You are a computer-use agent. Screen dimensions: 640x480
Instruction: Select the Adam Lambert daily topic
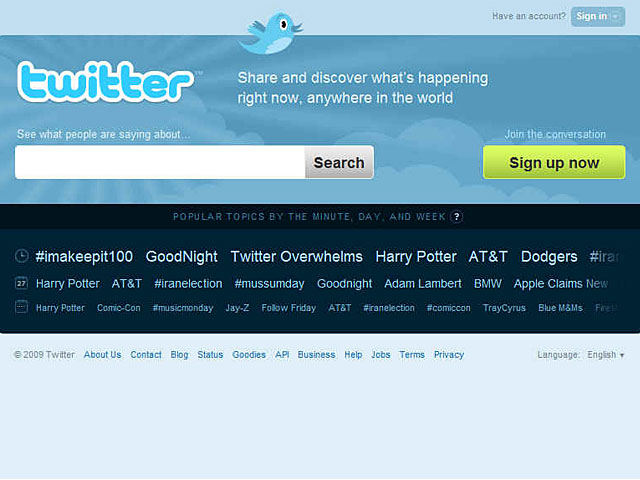click(x=423, y=283)
